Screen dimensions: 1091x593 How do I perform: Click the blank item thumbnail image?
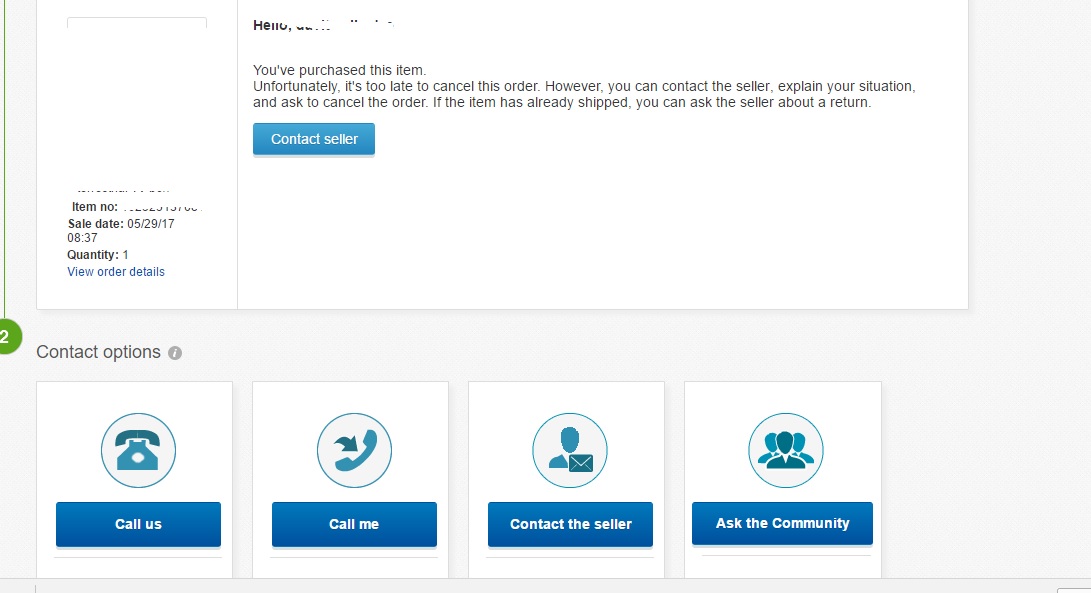[x=137, y=100]
